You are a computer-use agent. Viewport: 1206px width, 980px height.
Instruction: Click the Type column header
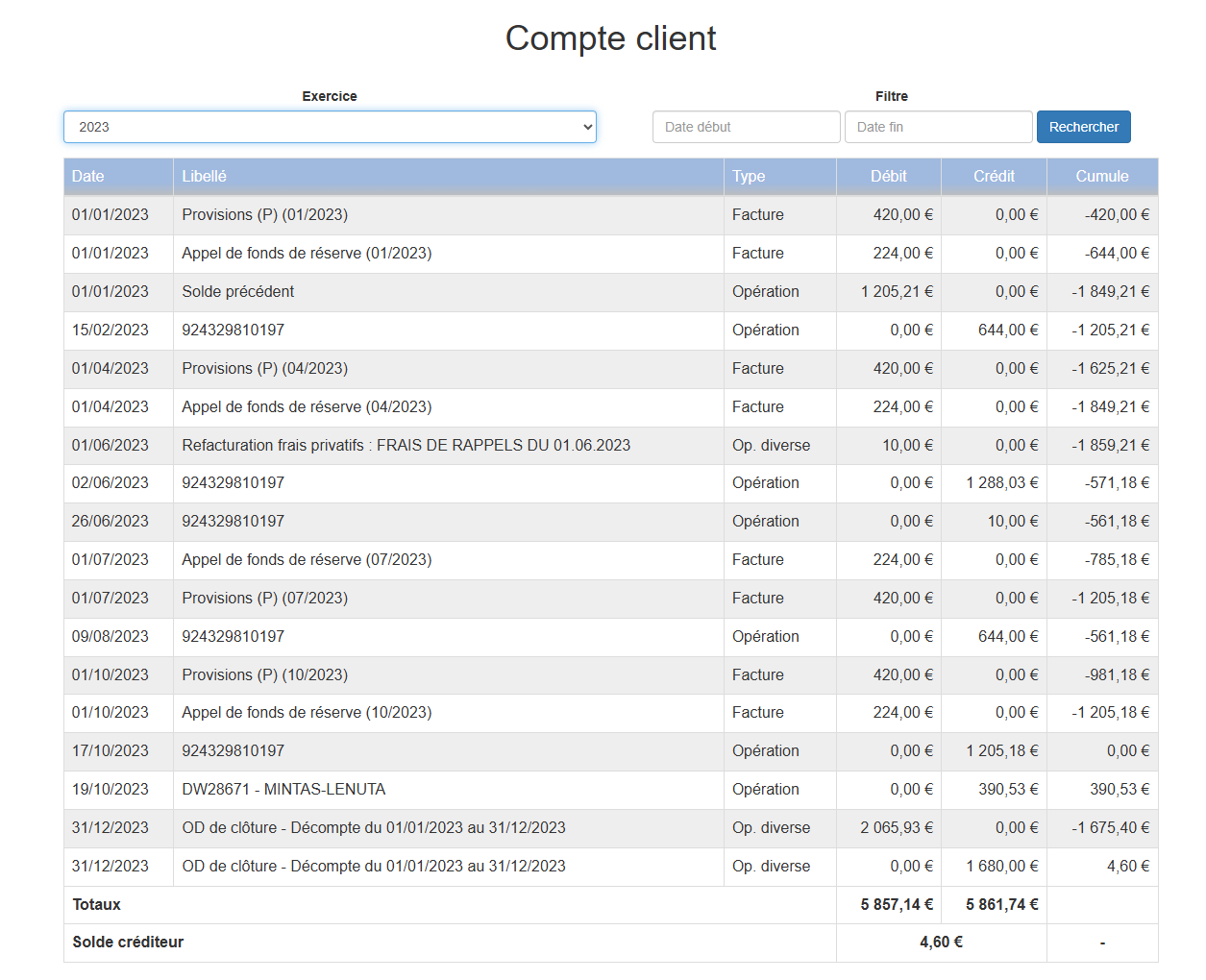pyautogui.click(x=749, y=176)
